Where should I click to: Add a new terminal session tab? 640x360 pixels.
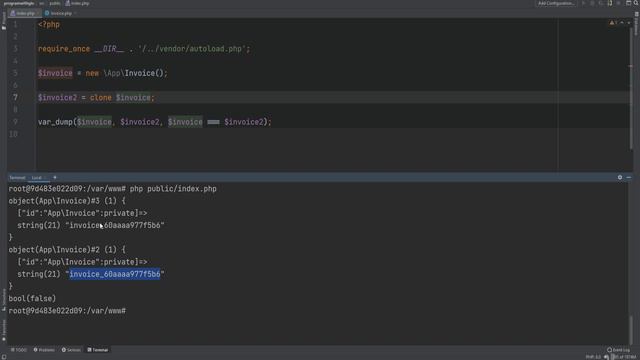point(55,178)
